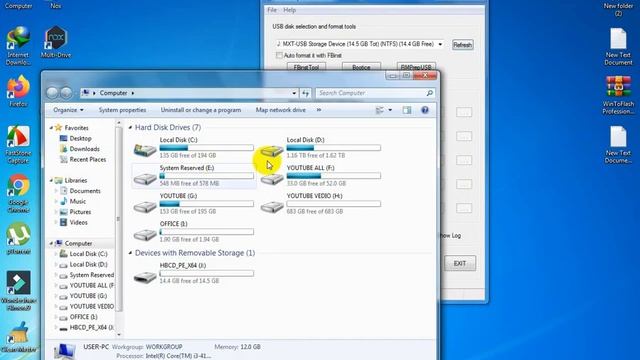This screenshot has width=640, height=360.
Task: Select Local Disk (D:) drive icon
Action: coord(272,151)
